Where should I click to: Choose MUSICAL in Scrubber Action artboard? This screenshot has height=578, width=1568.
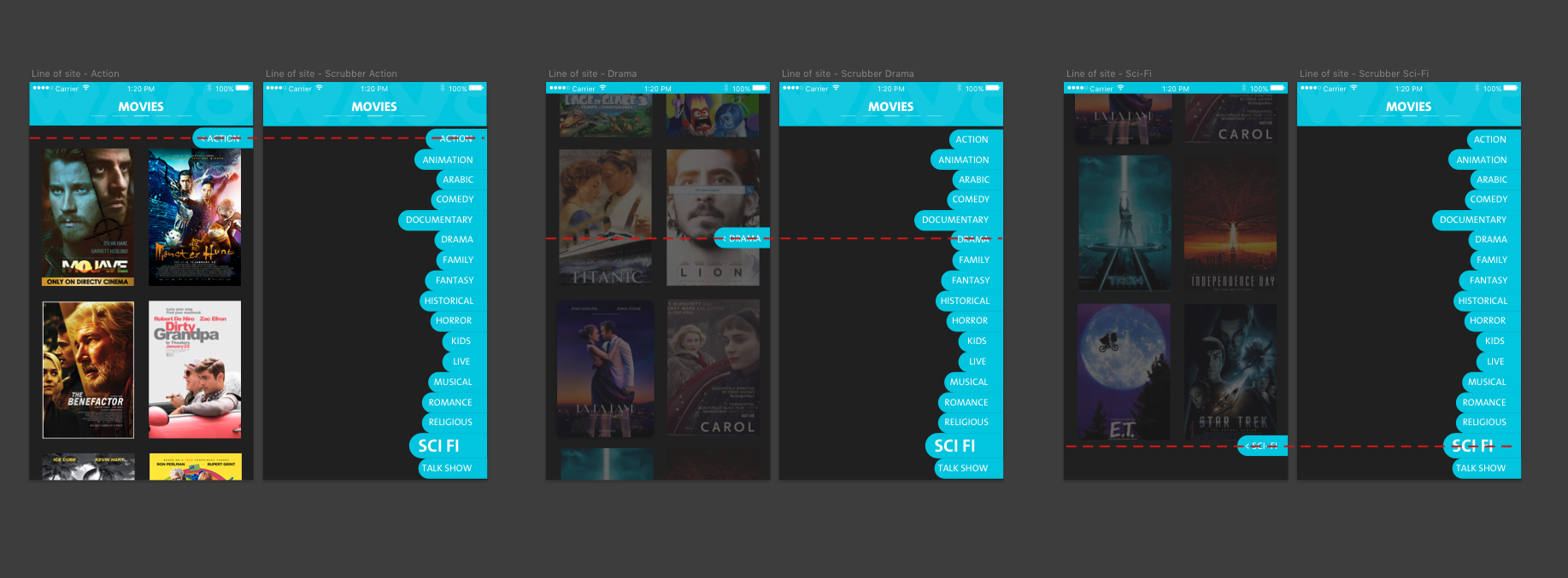(x=456, y=382)
